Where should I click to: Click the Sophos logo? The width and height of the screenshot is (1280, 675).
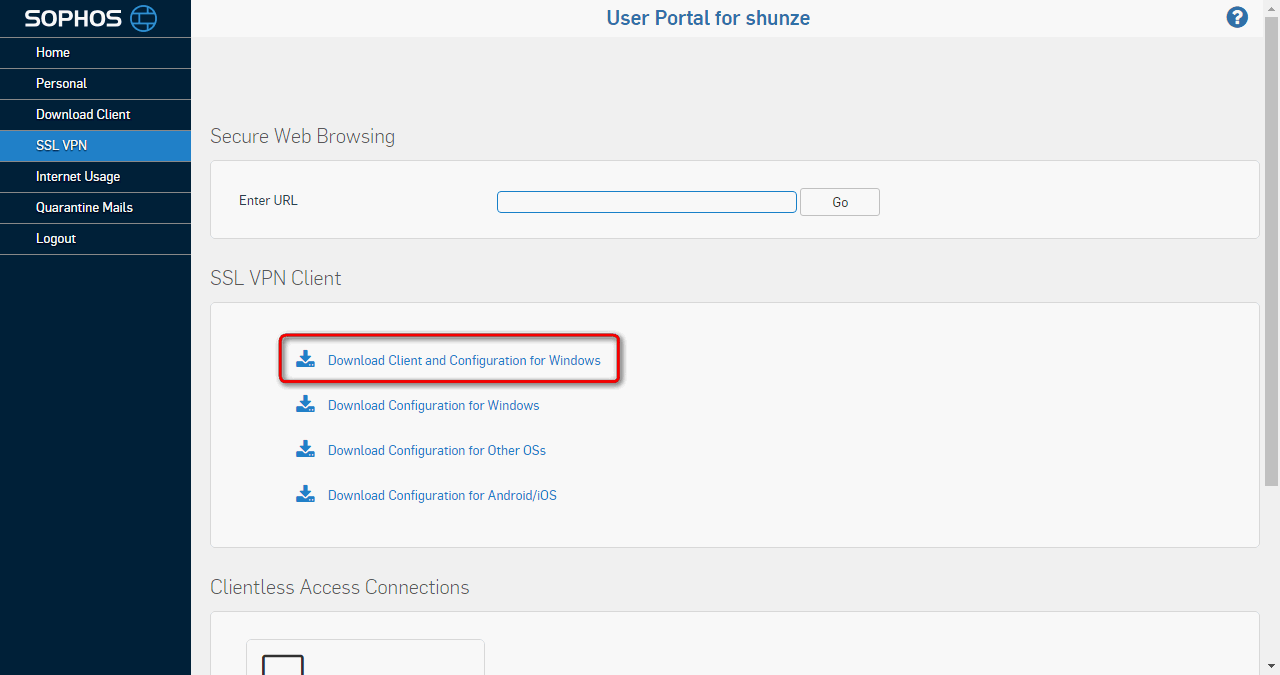coord(91,18)
